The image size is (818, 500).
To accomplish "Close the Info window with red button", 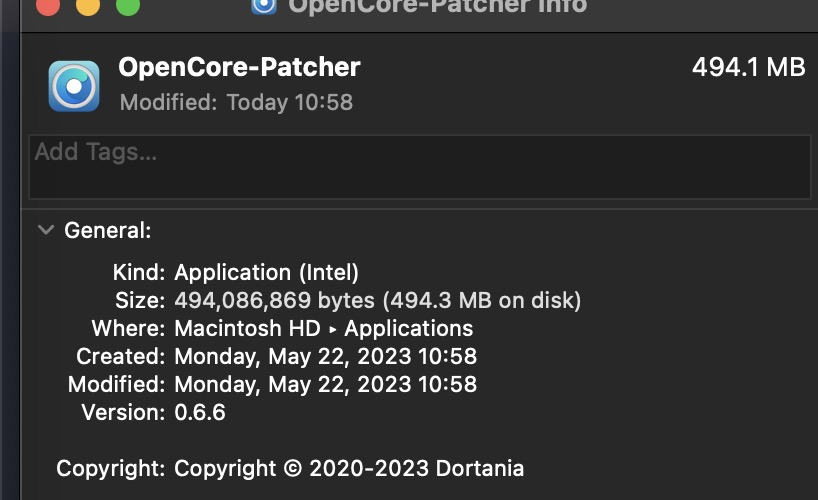I will coord(47,6).
